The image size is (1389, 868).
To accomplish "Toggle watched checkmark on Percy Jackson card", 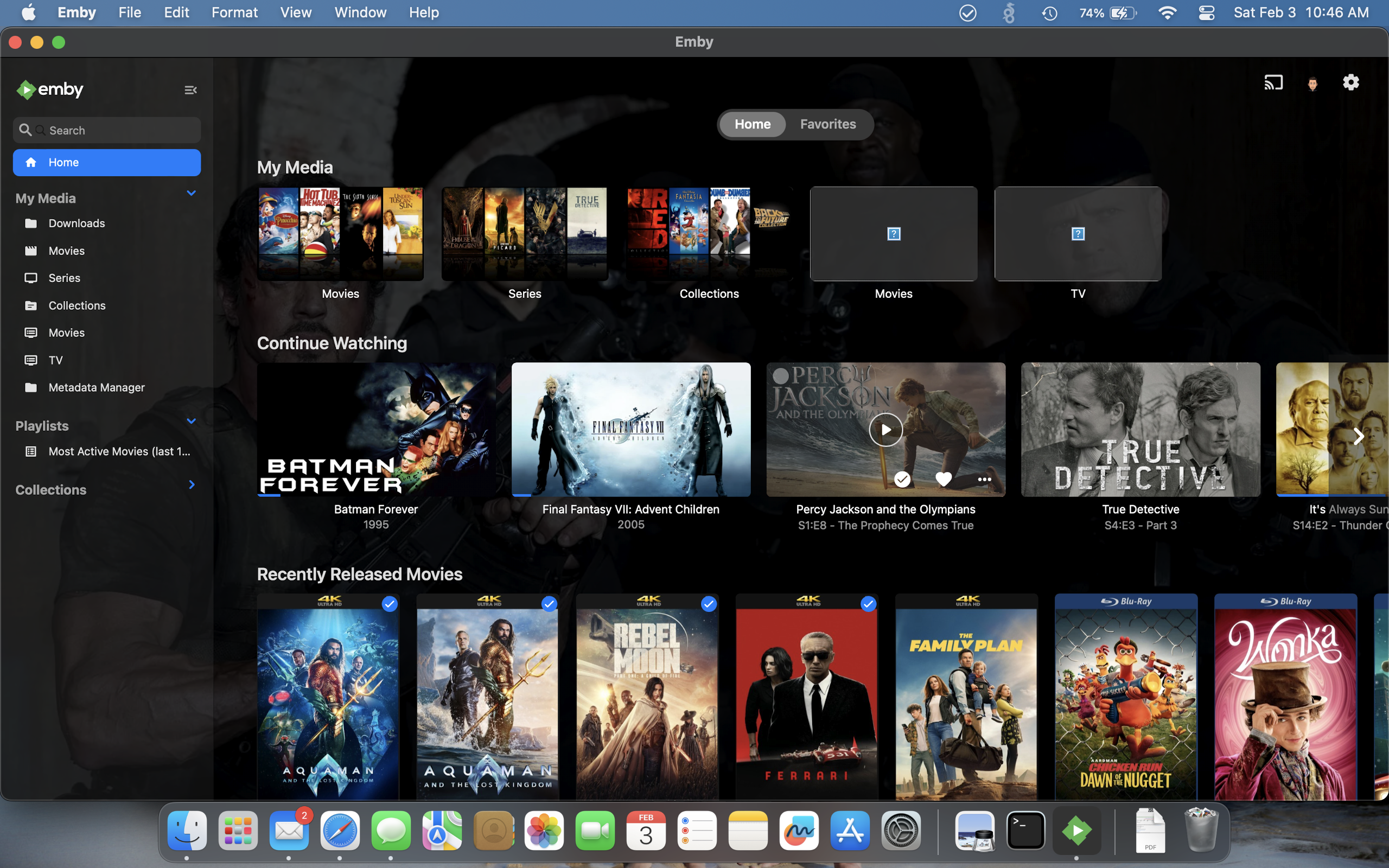I will (x=902, y=479).
